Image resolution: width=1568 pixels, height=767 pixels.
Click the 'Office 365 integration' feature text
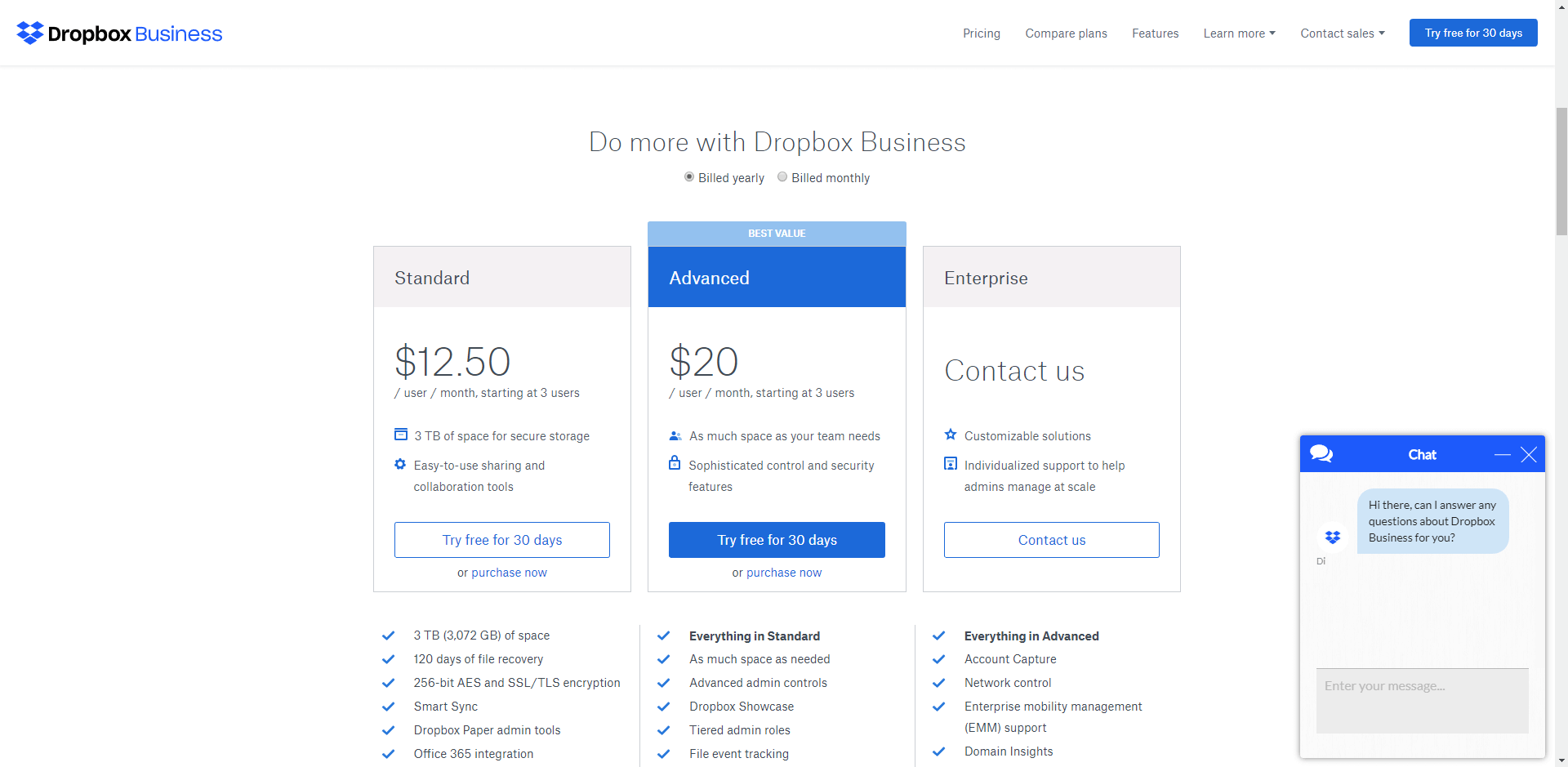474,754
